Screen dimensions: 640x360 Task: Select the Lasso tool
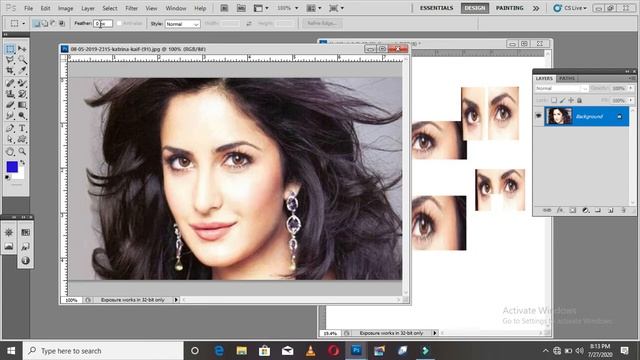(x=10, y=60)
